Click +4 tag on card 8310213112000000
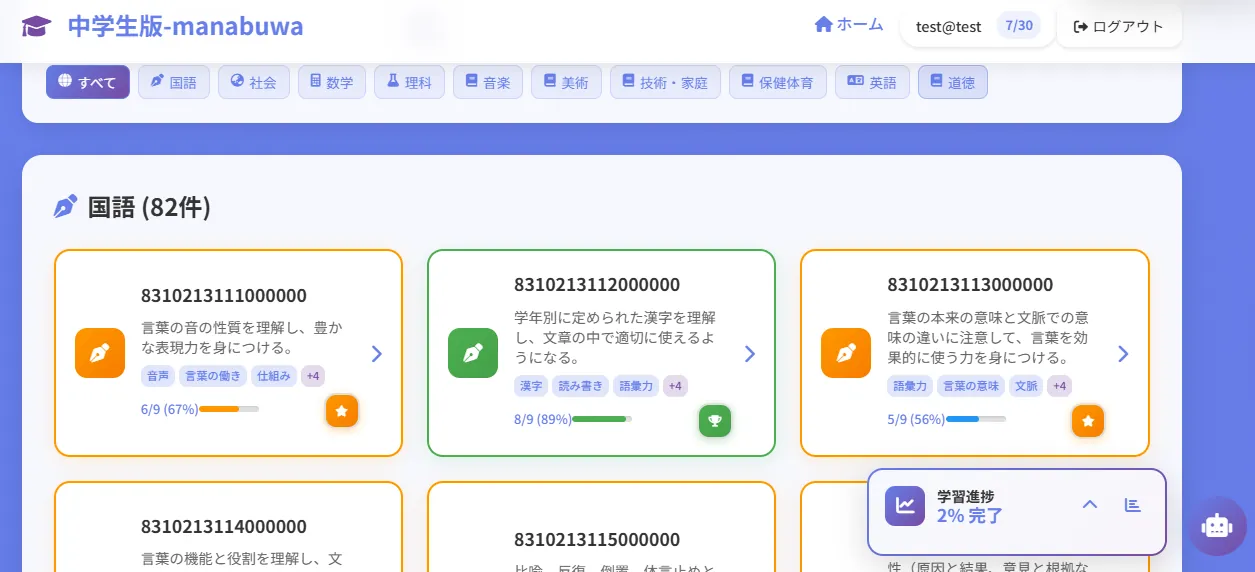Viewport: 1255px width, 572px height. coord(676,386)
